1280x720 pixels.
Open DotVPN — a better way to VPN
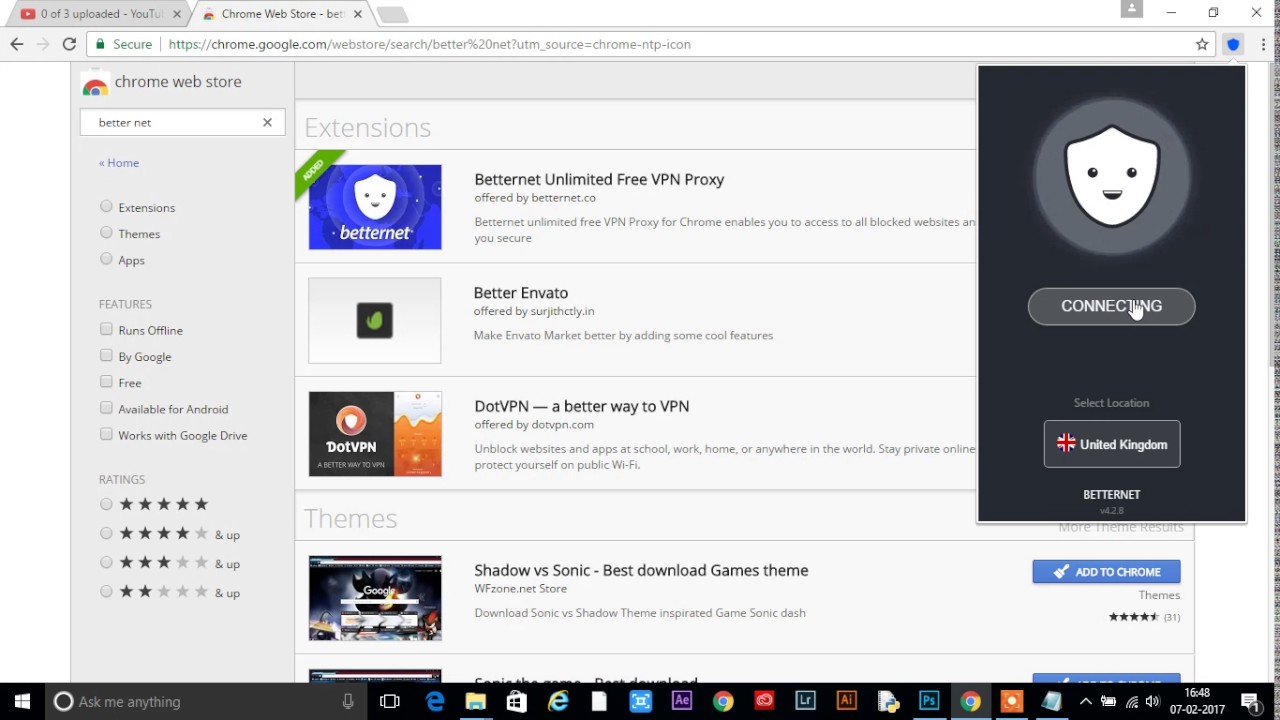[x=582, y=406]
